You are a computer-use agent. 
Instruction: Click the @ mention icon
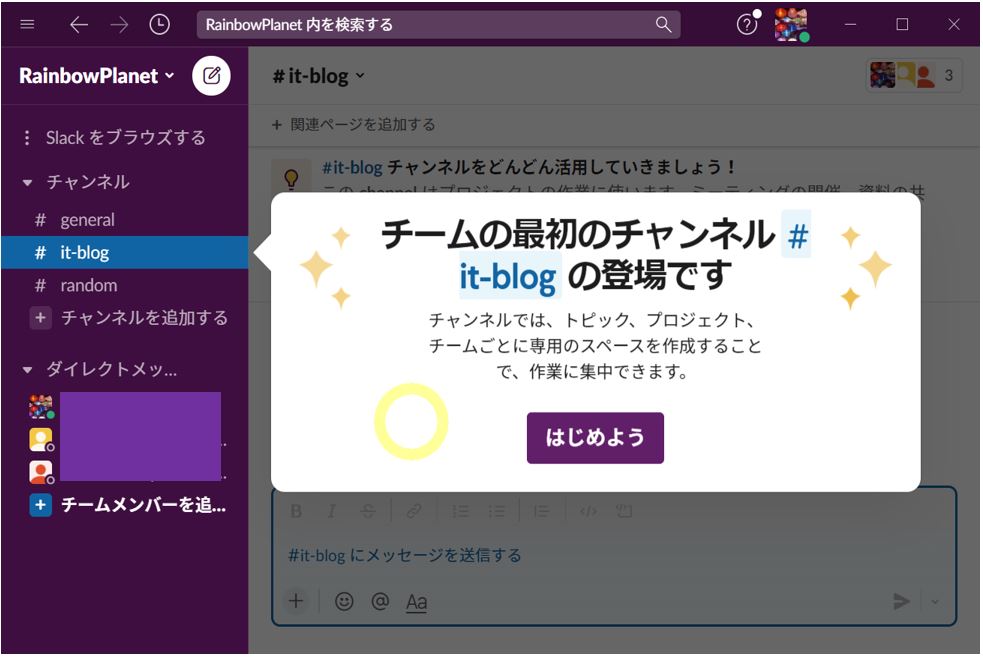(x=380, y=601)
